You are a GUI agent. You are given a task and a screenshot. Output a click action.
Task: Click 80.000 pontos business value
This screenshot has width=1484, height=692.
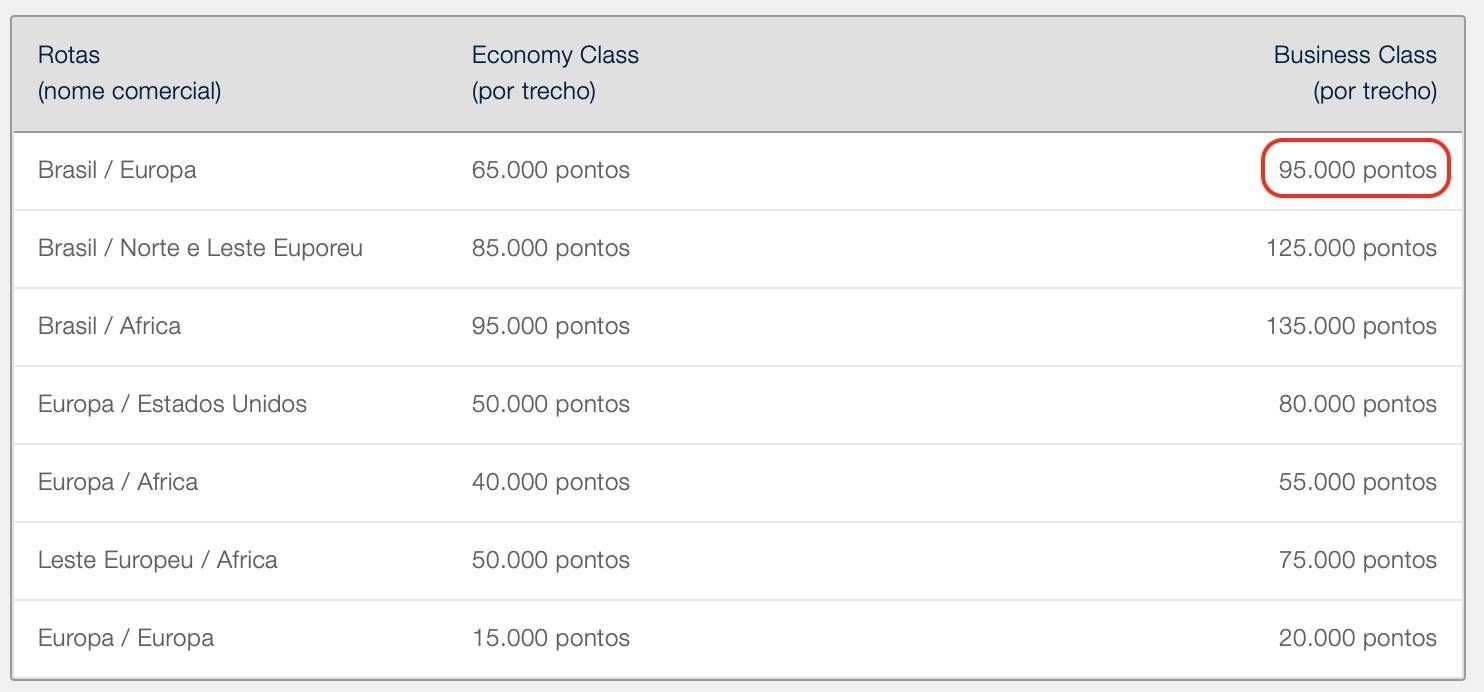point(1357,404)
